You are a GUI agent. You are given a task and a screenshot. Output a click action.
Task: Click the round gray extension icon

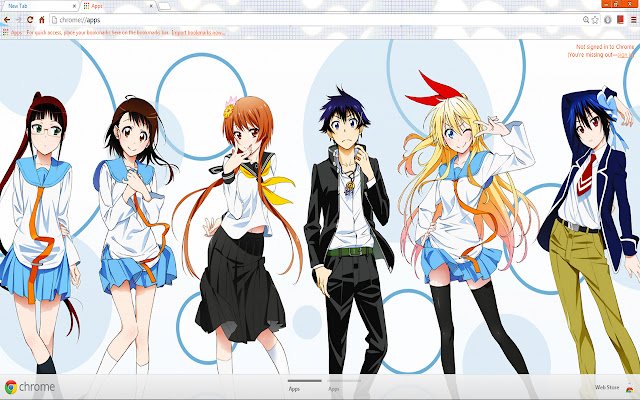[x=608, y=20]
